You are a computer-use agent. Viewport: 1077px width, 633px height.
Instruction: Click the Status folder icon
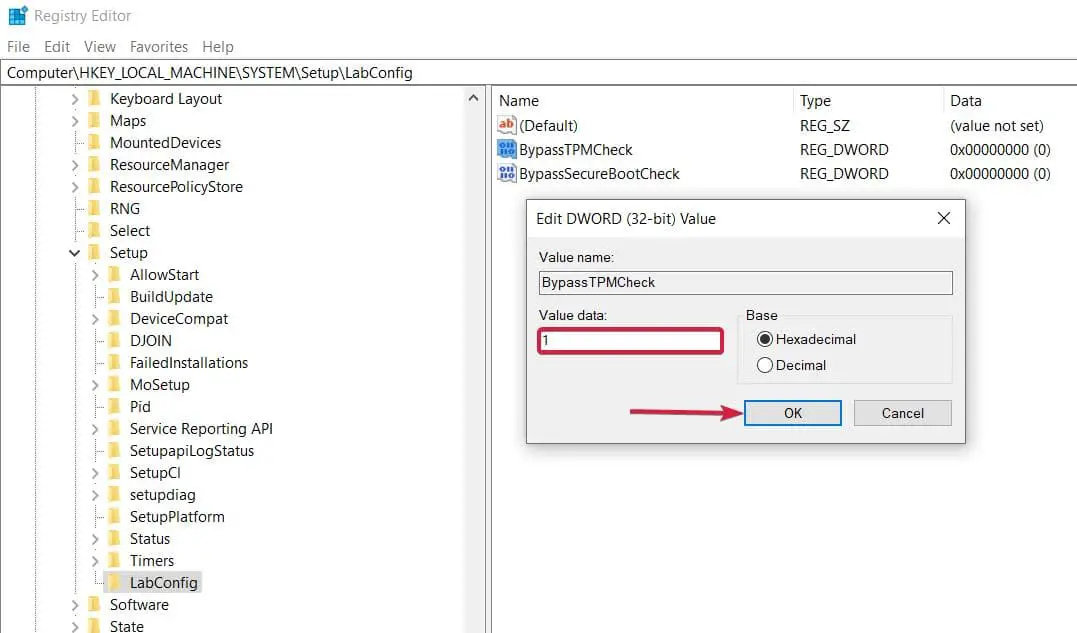[115, 538]
